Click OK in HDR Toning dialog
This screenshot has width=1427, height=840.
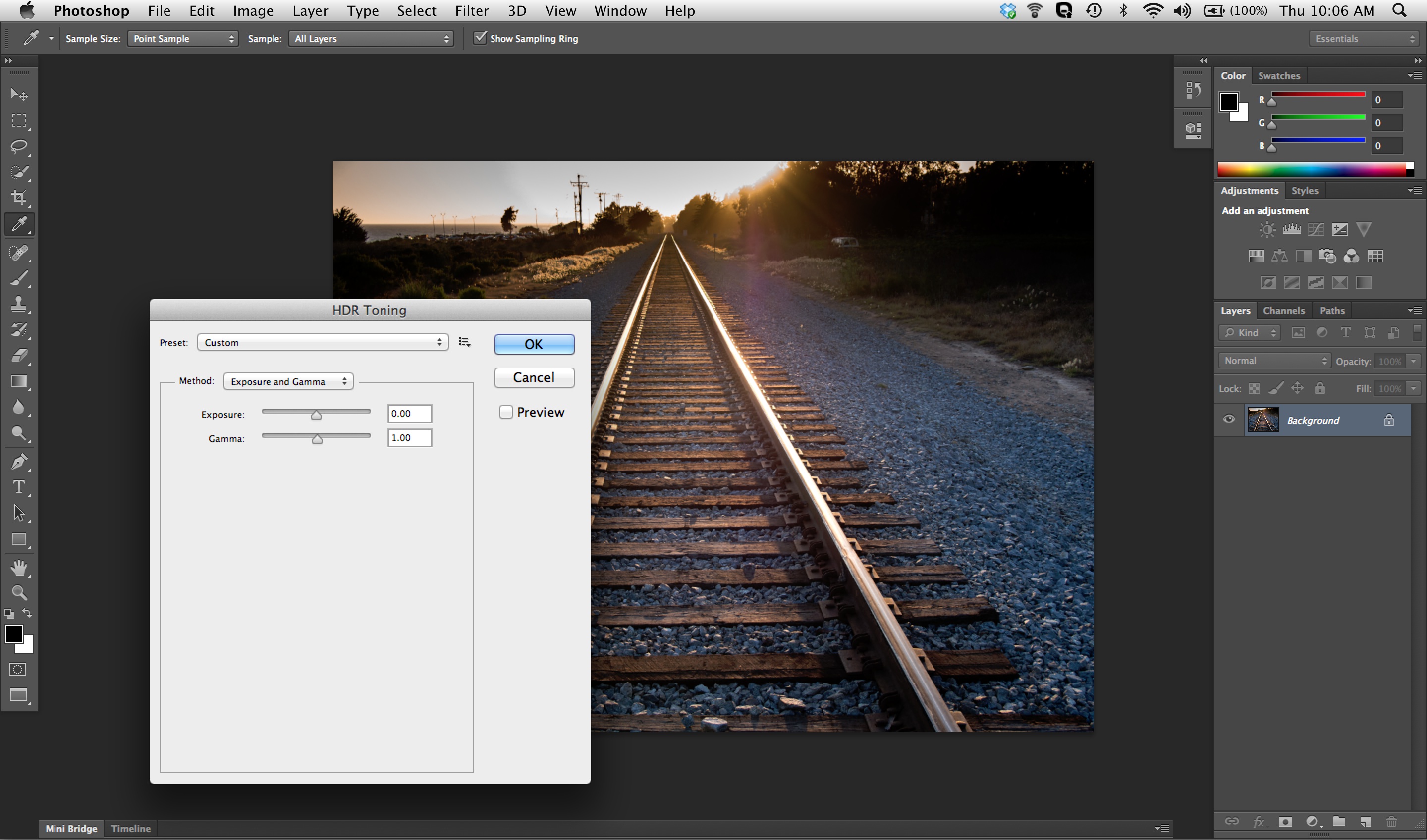(534, 344)
